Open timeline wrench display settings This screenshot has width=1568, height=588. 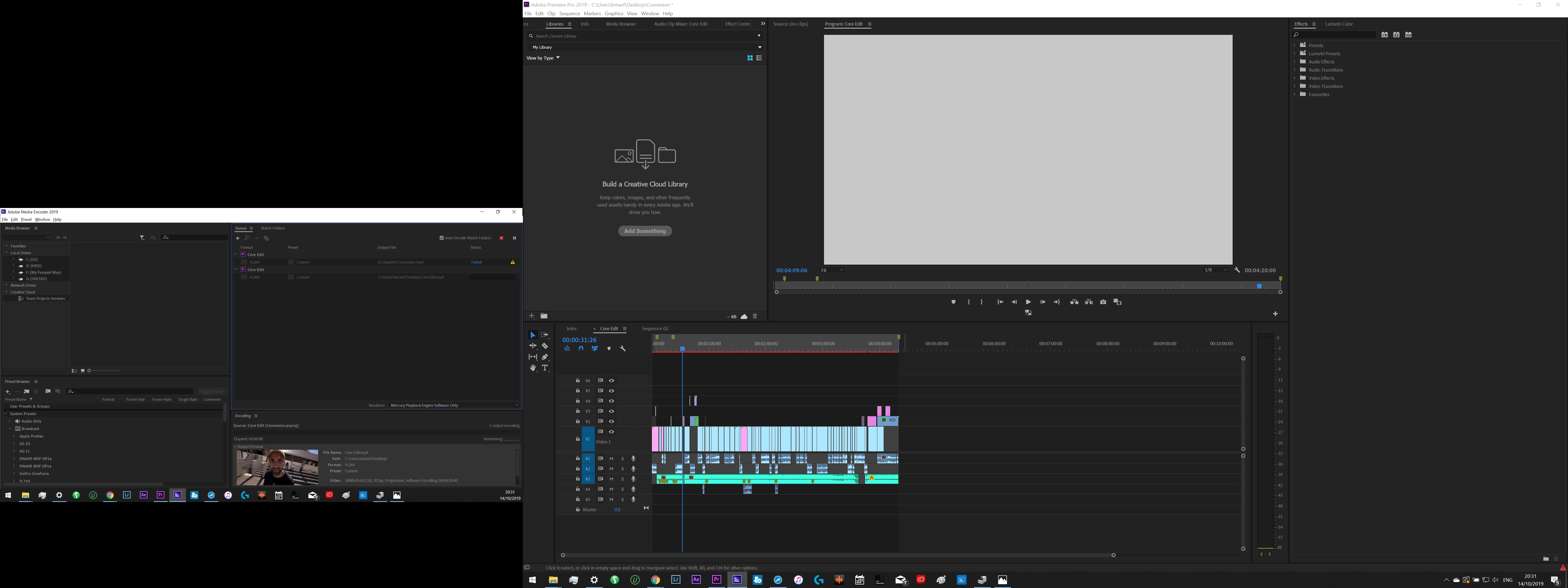[622, 349]
